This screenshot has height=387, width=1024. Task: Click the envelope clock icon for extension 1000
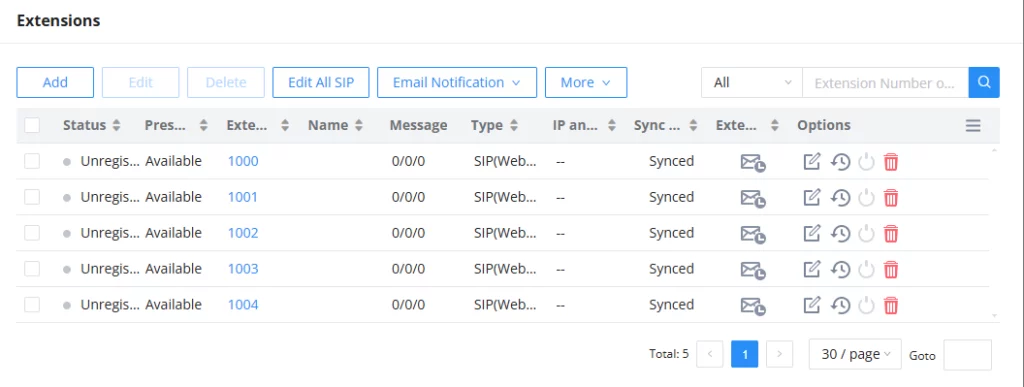753,162
